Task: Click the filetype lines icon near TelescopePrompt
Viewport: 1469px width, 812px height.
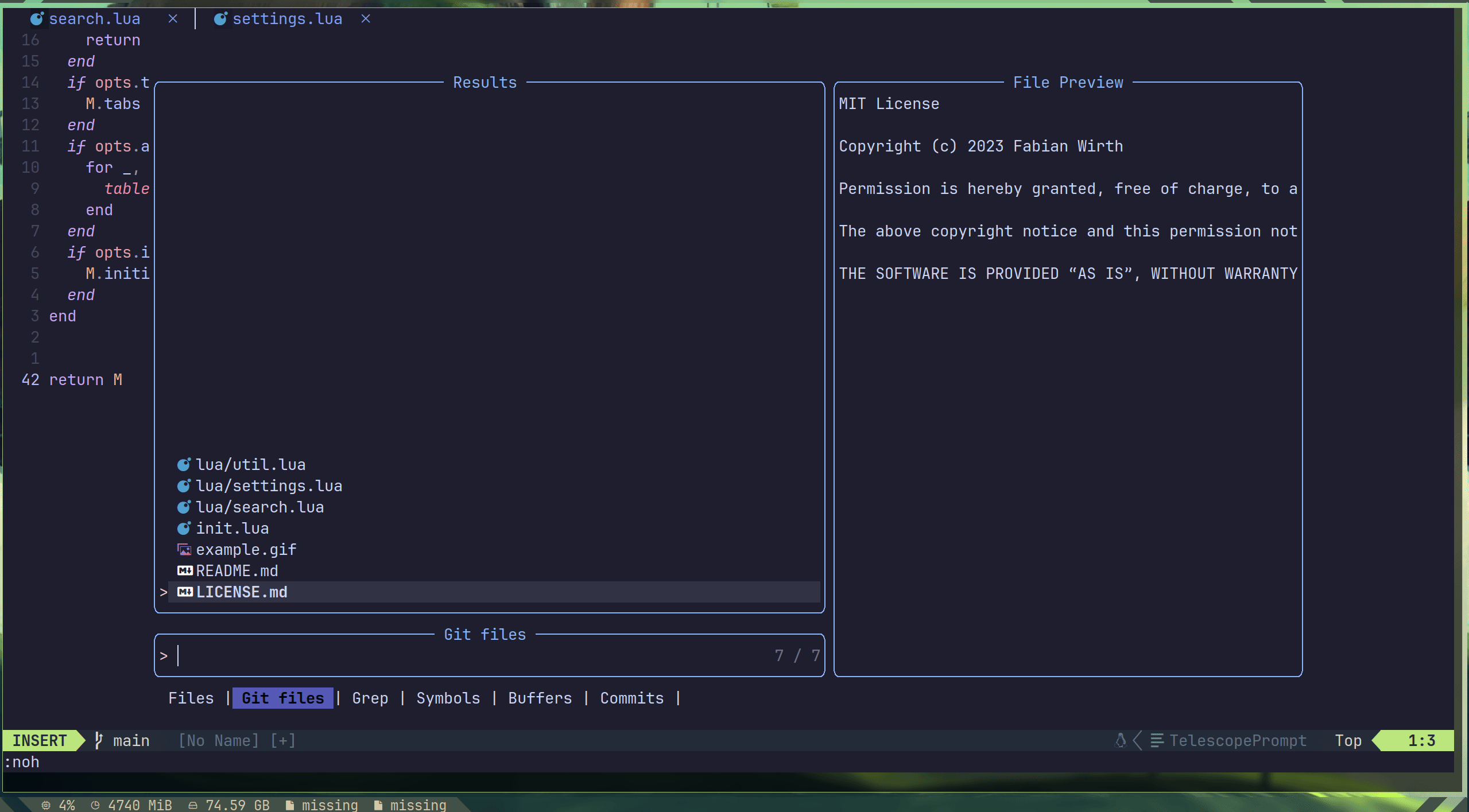Action: (x=1157, y=740)
